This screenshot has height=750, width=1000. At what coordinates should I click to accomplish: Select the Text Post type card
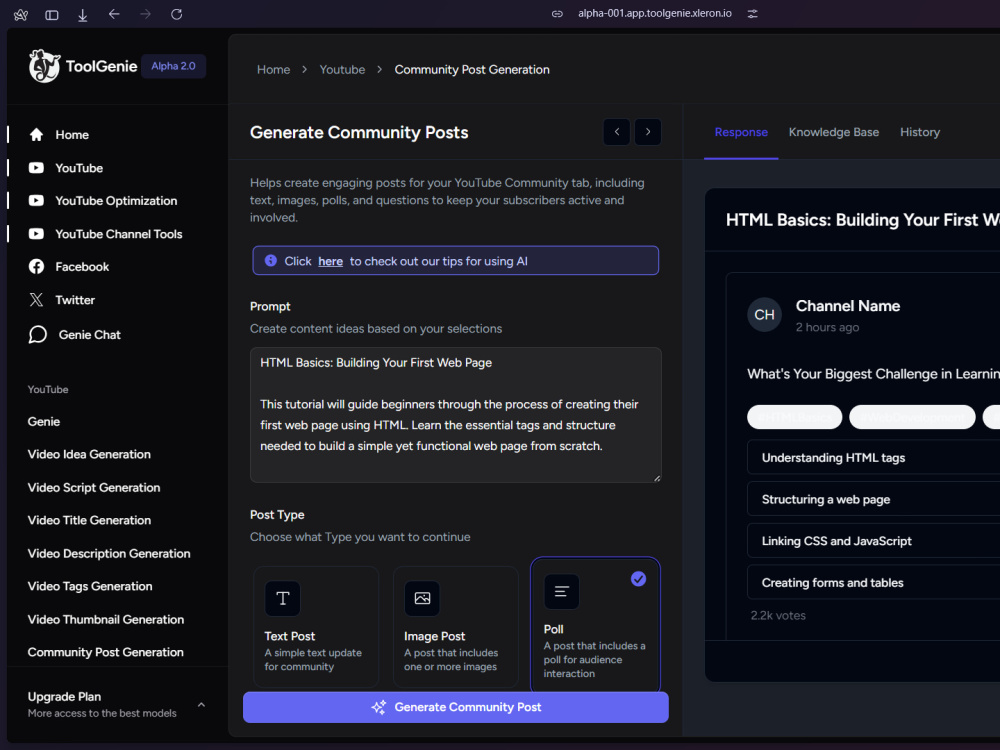316,627
